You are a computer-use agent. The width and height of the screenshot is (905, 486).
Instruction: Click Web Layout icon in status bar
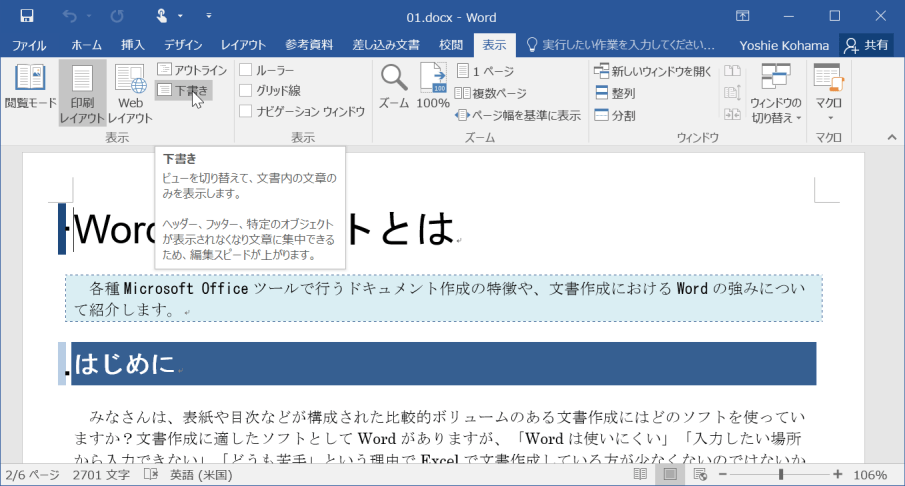700,474
